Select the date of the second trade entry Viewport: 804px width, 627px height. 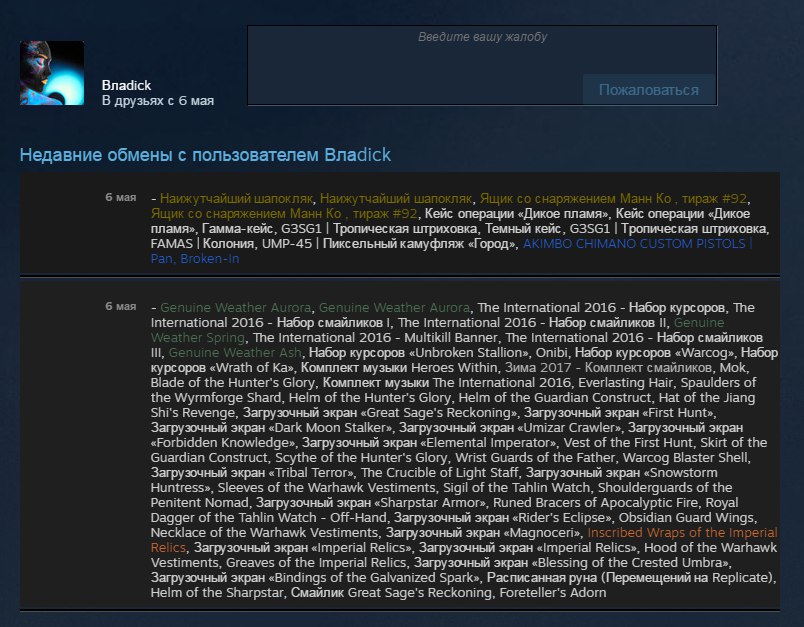[x=121, y=307]
